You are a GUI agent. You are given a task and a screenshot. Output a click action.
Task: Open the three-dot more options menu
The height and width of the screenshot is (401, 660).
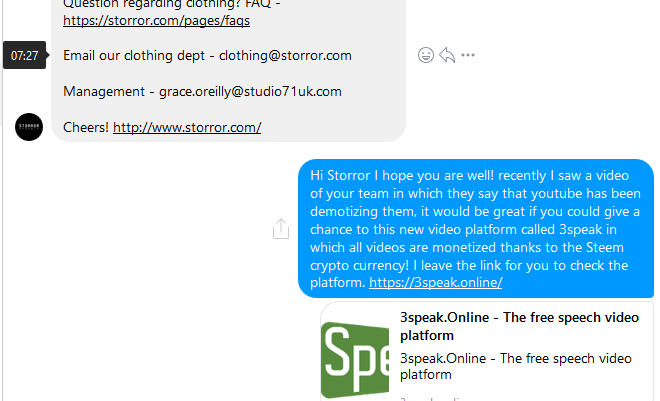[x=468, y=55]
